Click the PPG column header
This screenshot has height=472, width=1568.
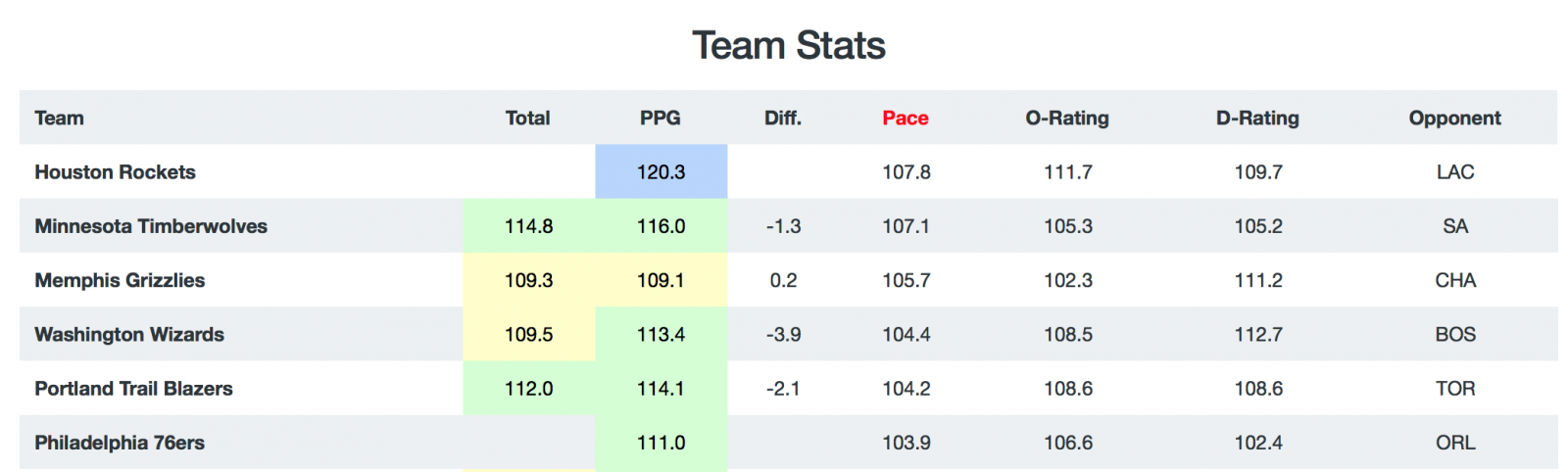pos(661,118)
